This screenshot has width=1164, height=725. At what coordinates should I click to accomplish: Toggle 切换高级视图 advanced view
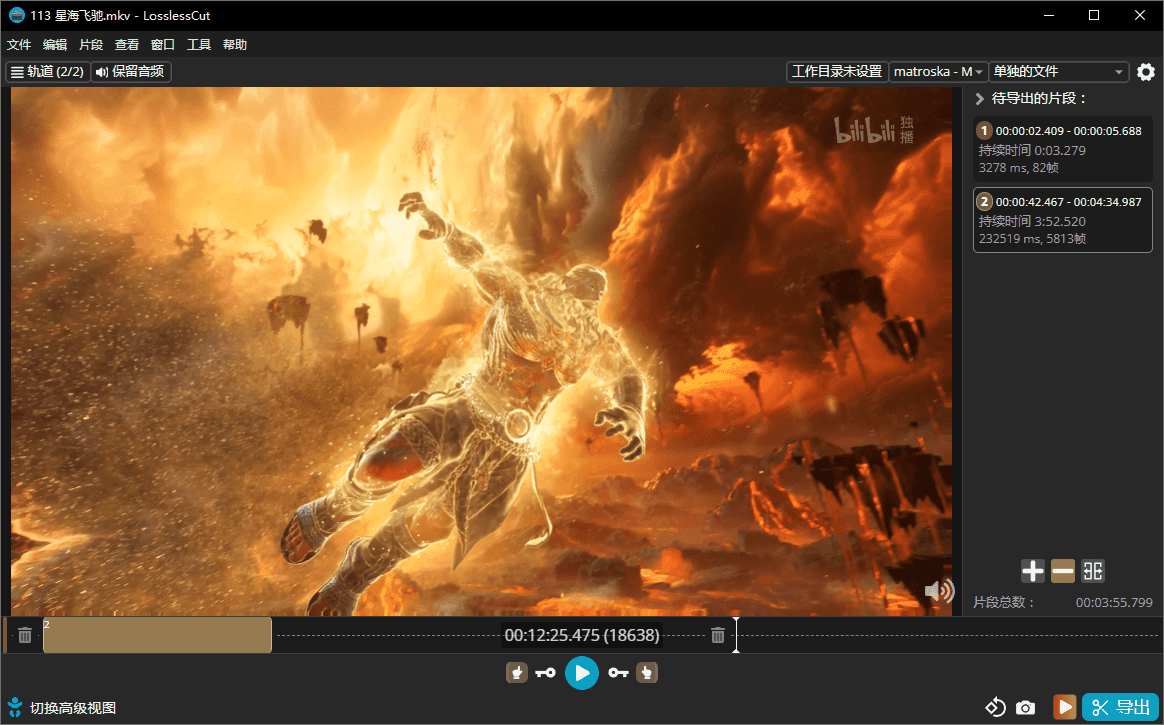pos(62,708)
